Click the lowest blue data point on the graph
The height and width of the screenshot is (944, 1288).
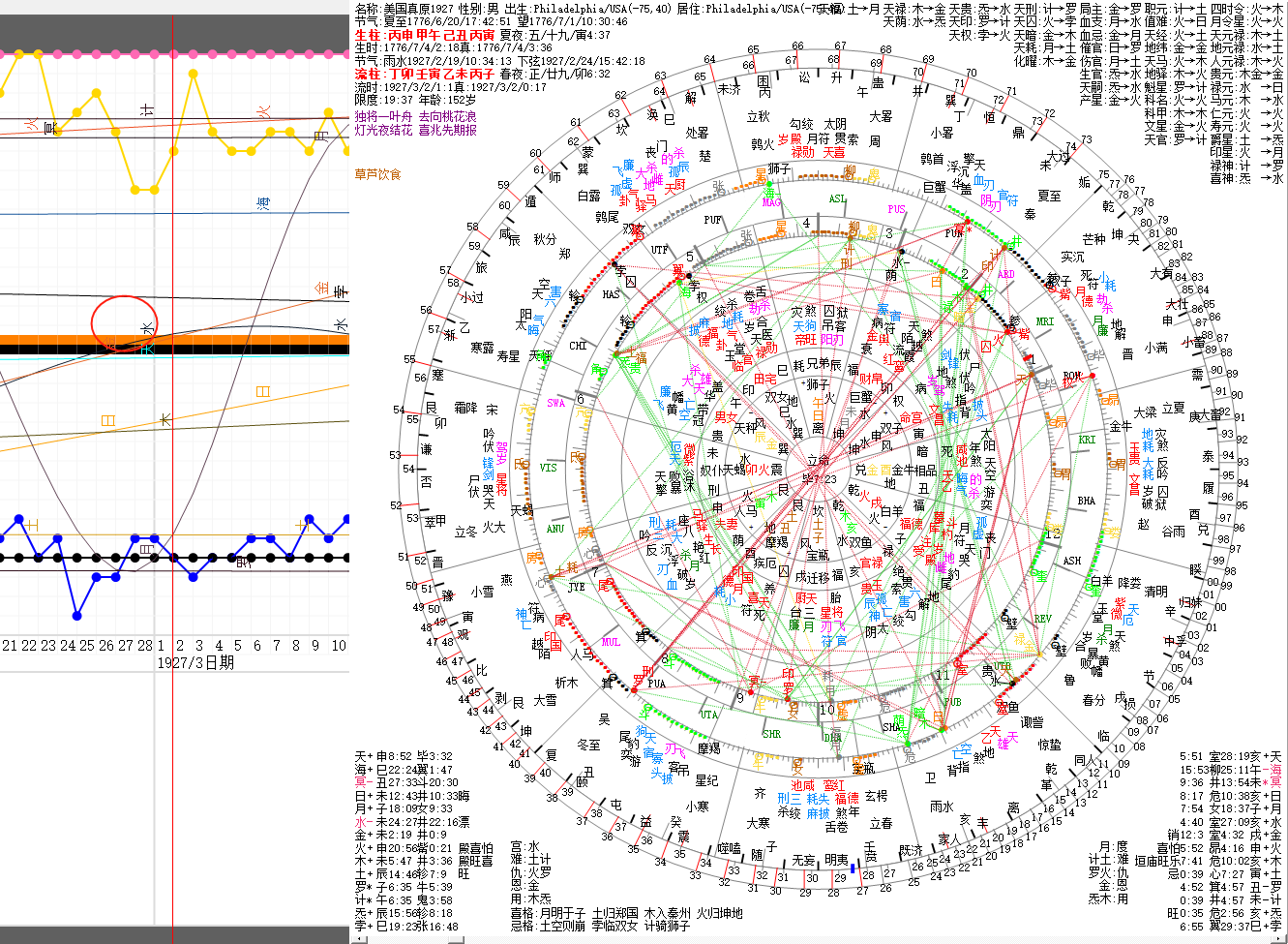coord(77,615)
